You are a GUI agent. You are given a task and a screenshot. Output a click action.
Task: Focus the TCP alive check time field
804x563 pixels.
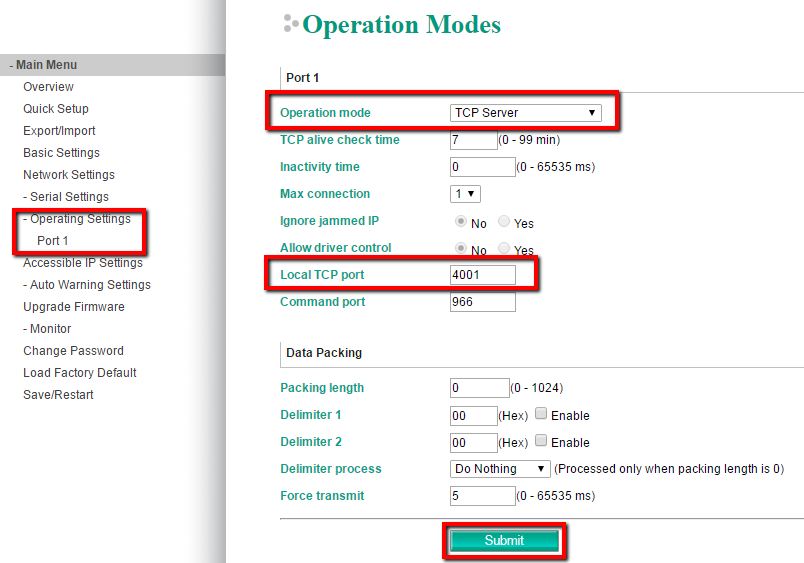pyautogui.click(x=473, y=140)
